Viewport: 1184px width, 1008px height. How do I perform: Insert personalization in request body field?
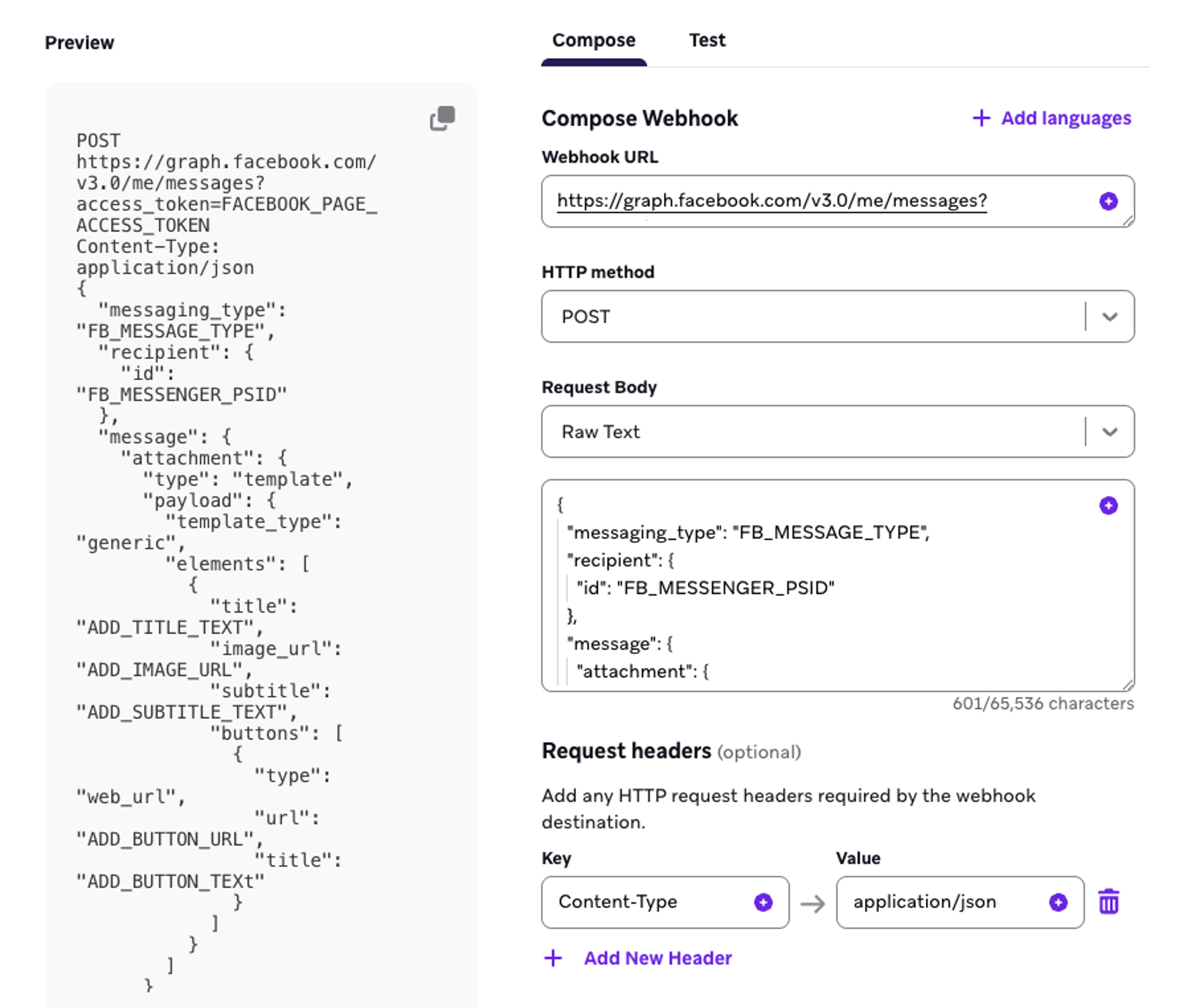(1108, 505)
